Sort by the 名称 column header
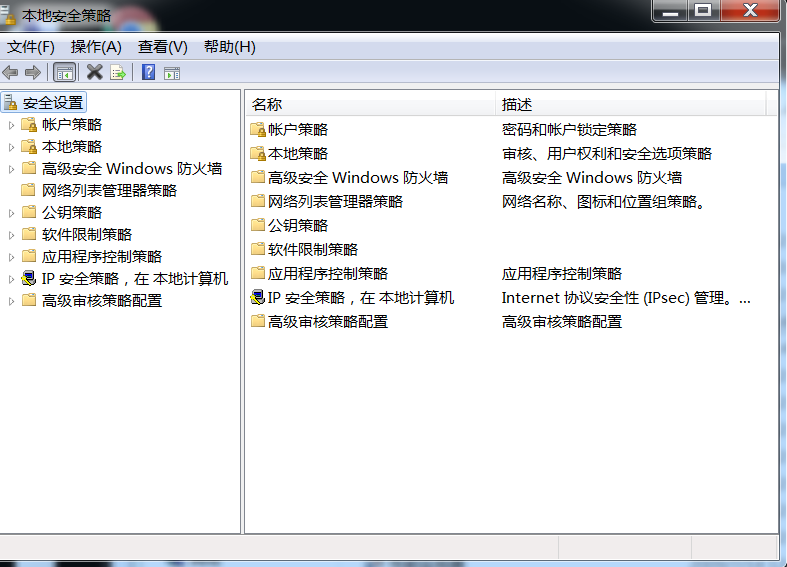 370,104
